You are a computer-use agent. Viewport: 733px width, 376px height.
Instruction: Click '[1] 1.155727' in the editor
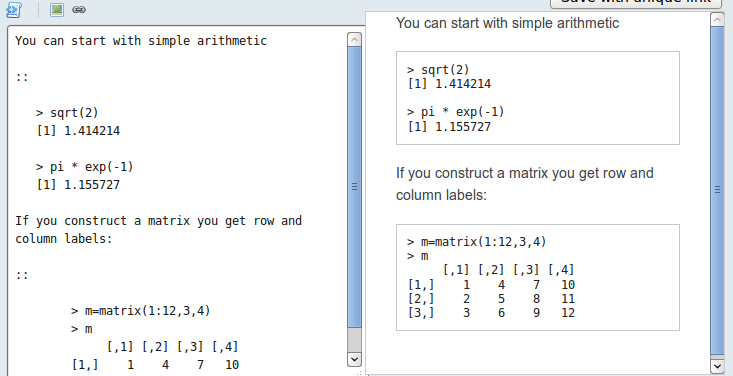(x=78, y=185)
